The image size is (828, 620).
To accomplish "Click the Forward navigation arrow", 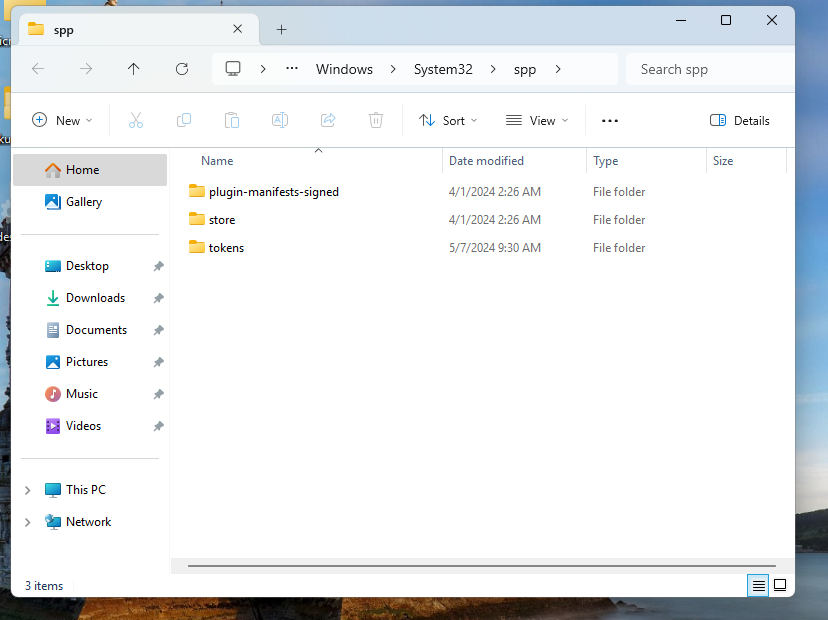I will [x=86, y=69].
